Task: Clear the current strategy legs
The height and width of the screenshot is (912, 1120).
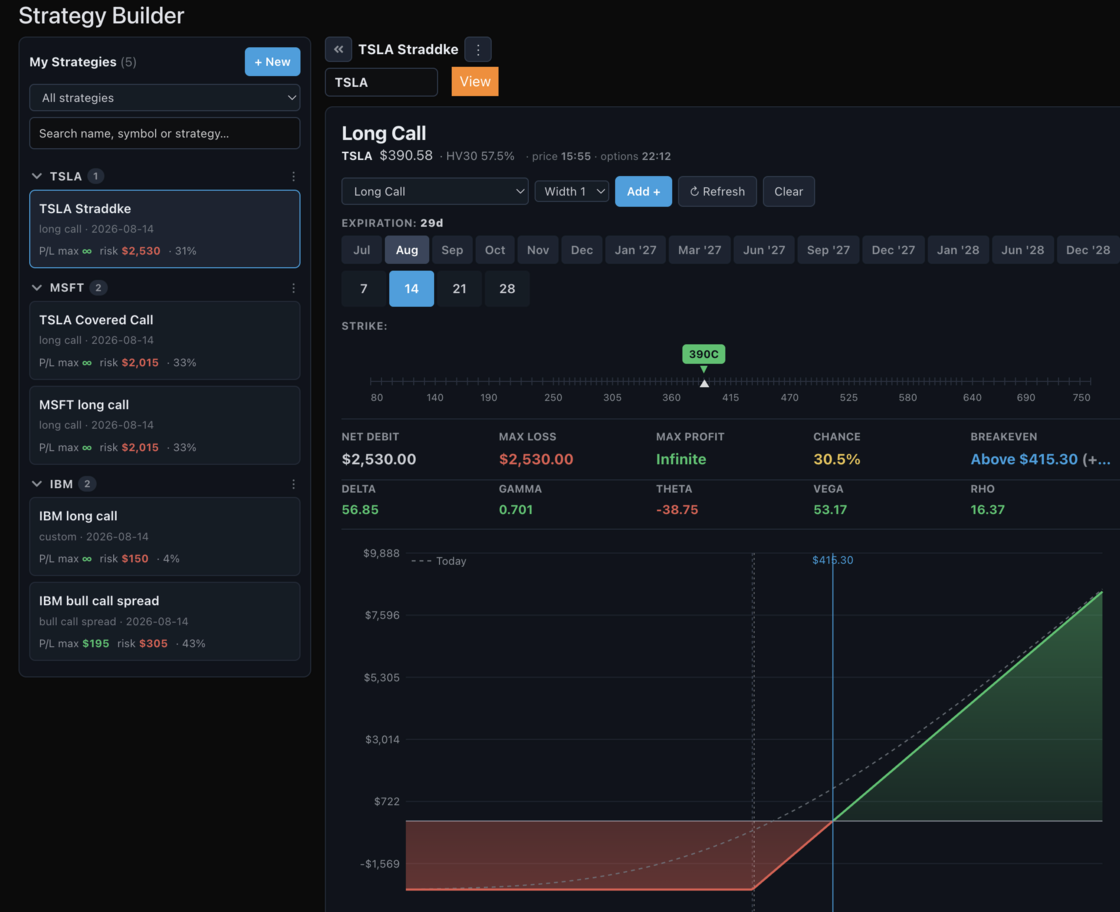Action: (x=789, y=191)
